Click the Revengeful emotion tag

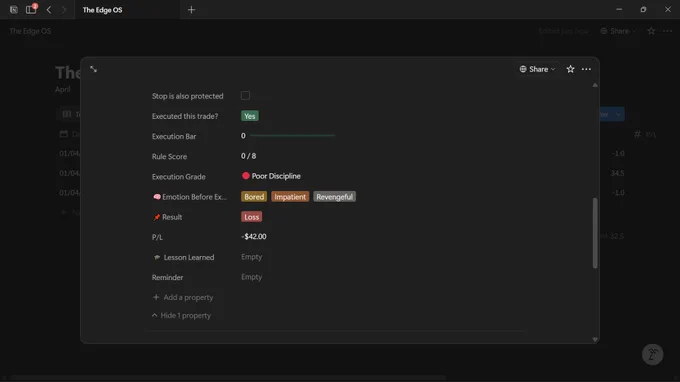pos(334,197)
